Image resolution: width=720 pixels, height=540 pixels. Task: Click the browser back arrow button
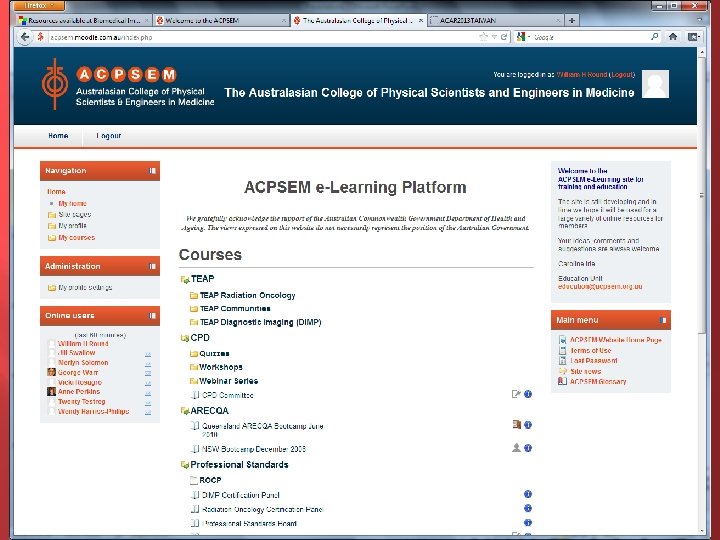tap(25, 37)
